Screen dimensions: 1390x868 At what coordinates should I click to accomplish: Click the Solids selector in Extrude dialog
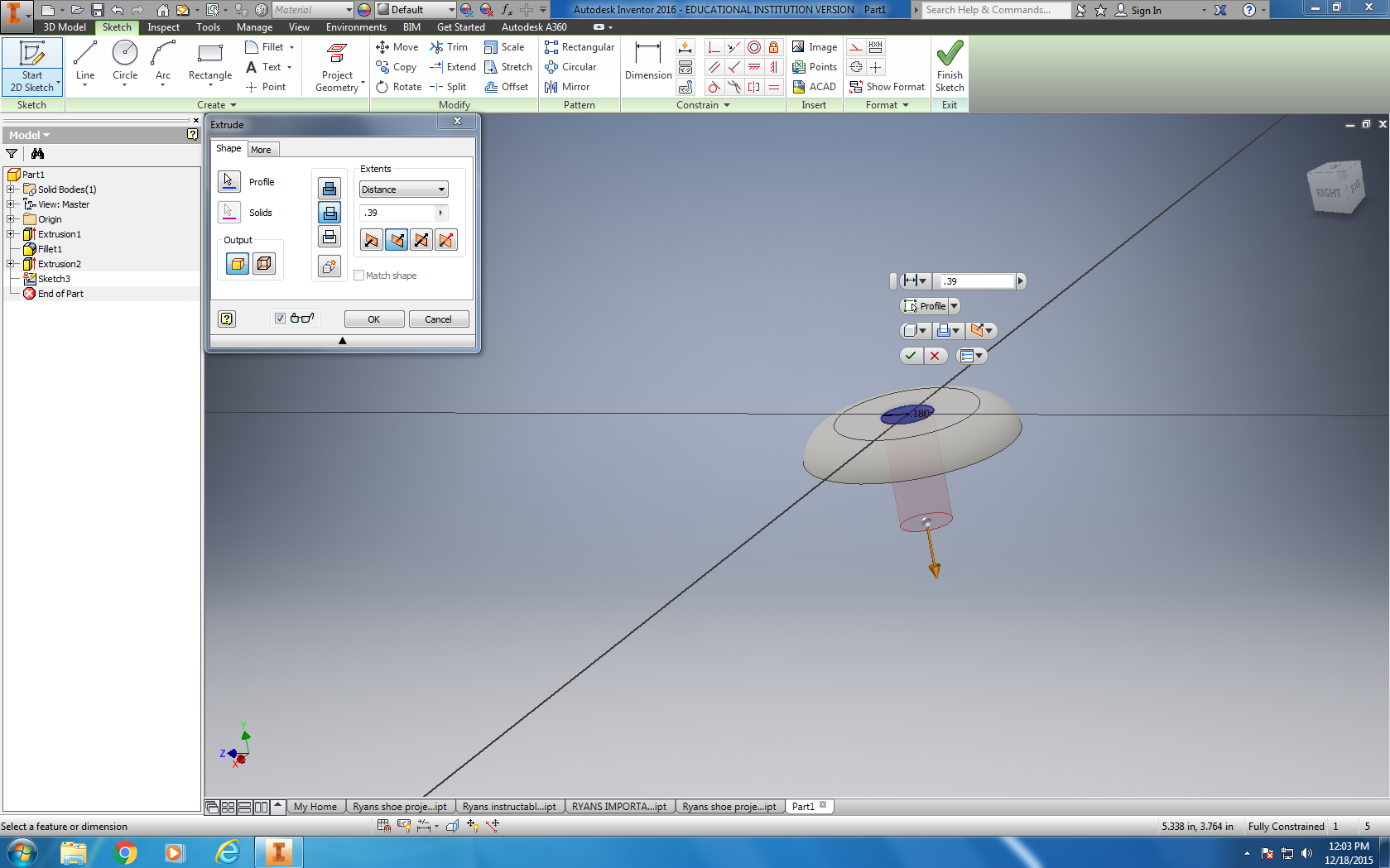[x=229, y=212]
